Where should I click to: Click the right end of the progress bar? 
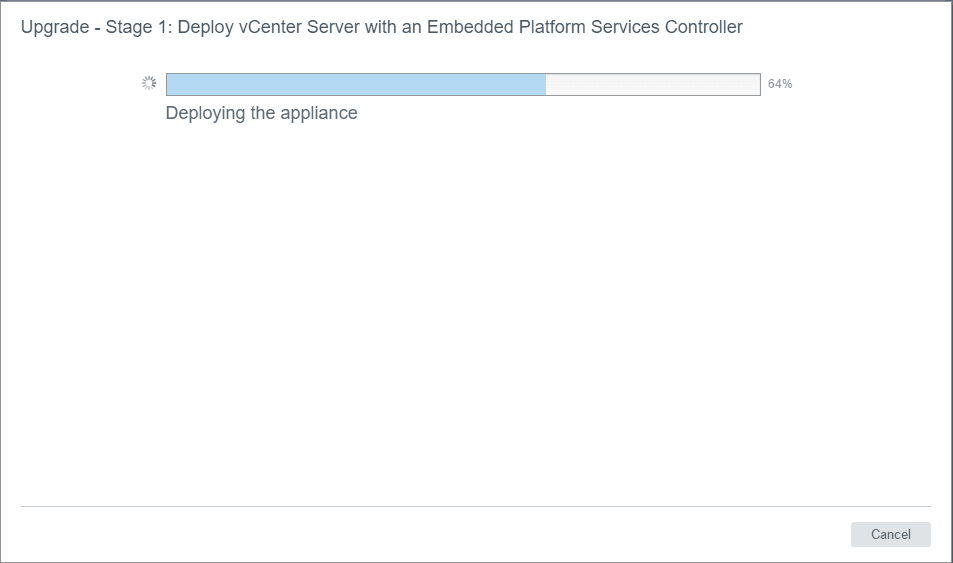(x=756, y=84)
